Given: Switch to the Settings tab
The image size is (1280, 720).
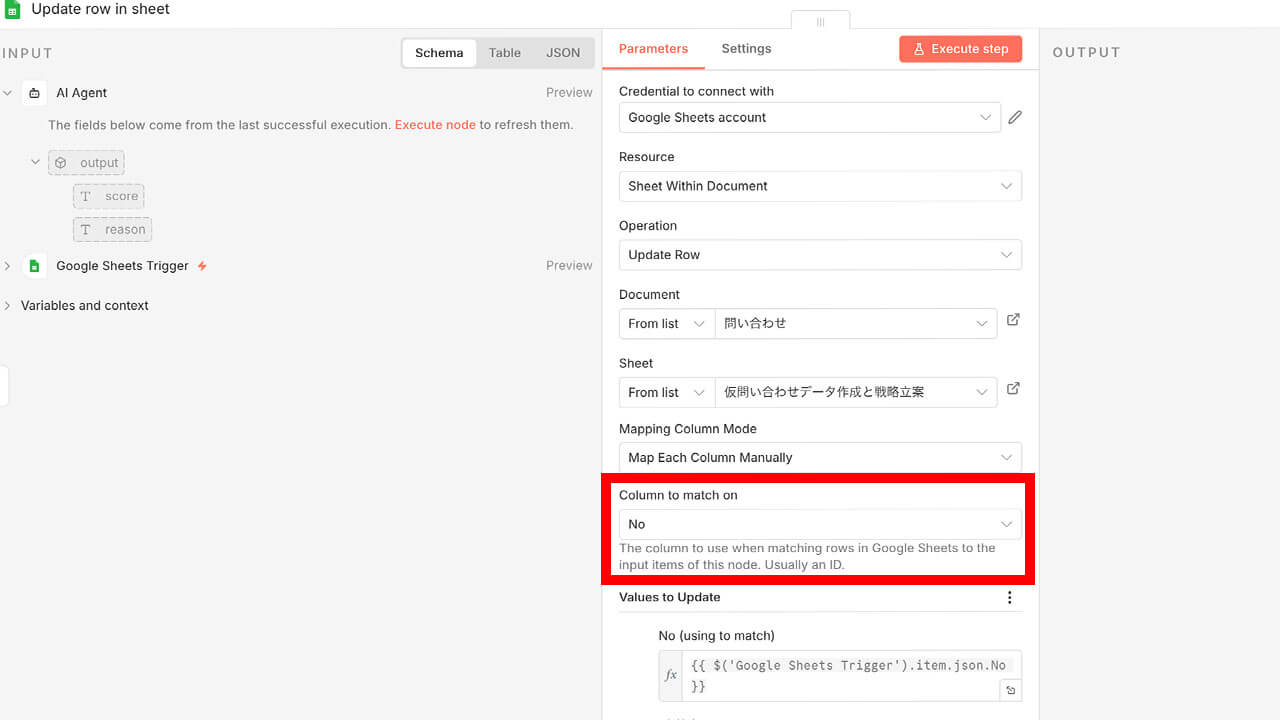Looking at the screenshot, I should pyautogui.click(x=746, y=49).
